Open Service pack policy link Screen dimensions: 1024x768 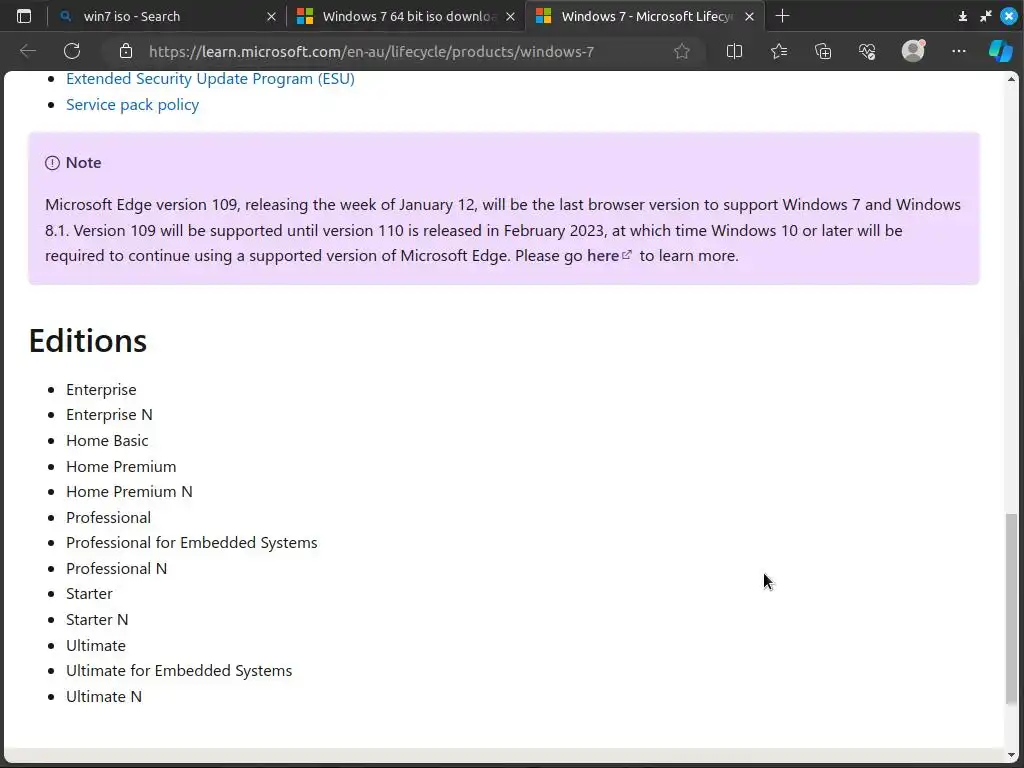(x=133, y=105)
